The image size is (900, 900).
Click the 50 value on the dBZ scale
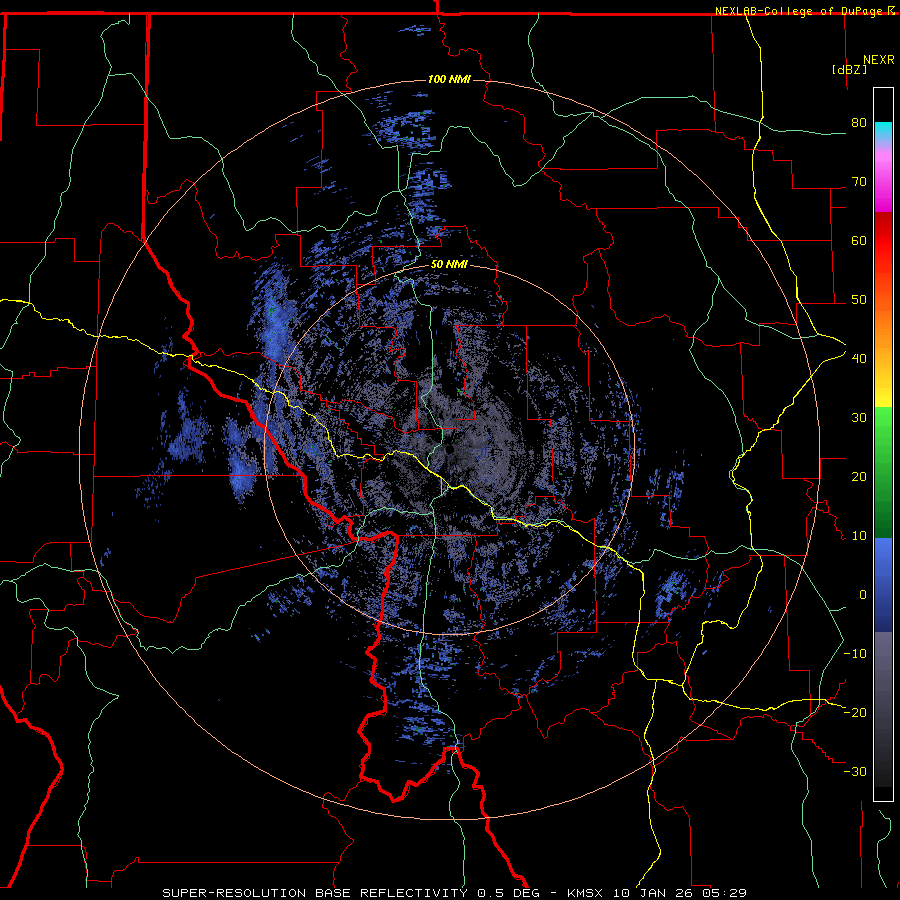pyautogui.click(x=859, y=300)
